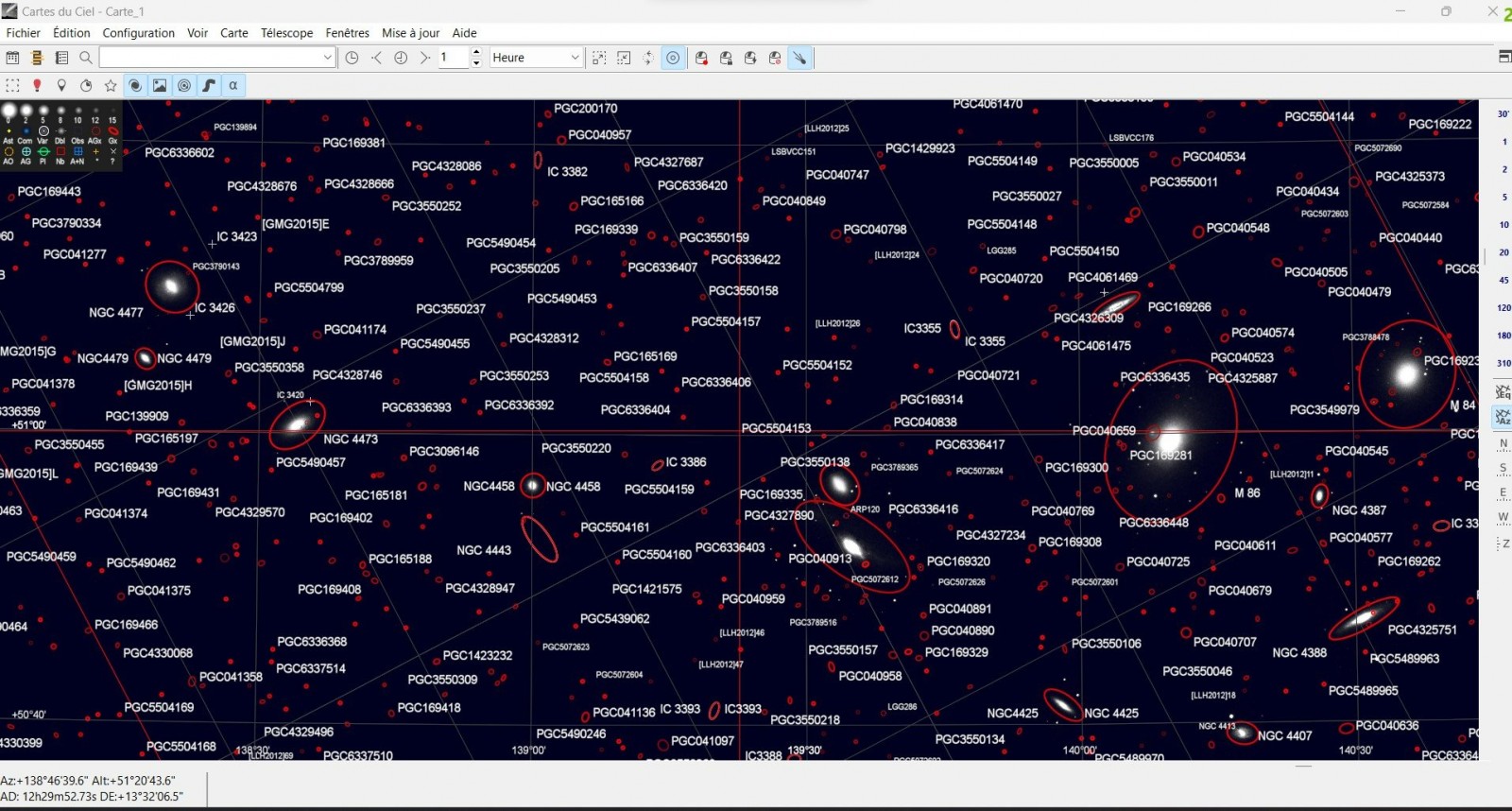The height and width of the screenshot is (811, 1512).
Task: Switch to equatorial coordinates Eq icon
Action: 1503,391
